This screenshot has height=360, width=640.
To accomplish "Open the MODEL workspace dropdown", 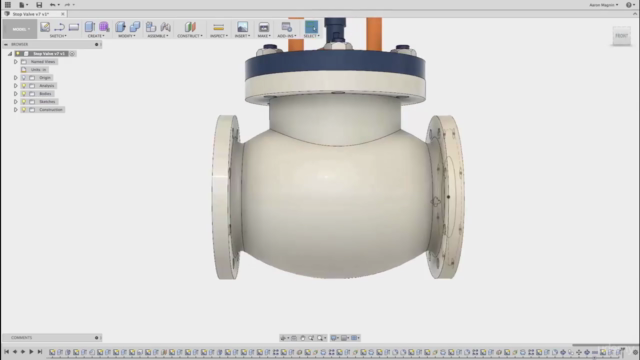I will [20, 29].
